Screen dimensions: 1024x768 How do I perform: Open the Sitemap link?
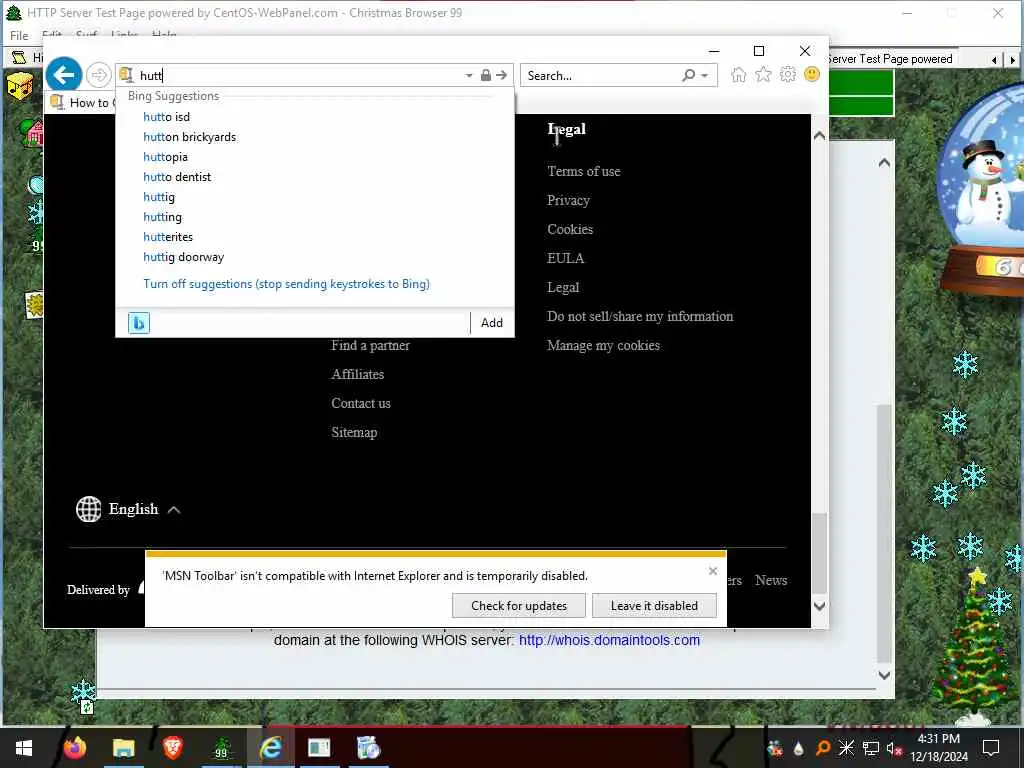354,432
